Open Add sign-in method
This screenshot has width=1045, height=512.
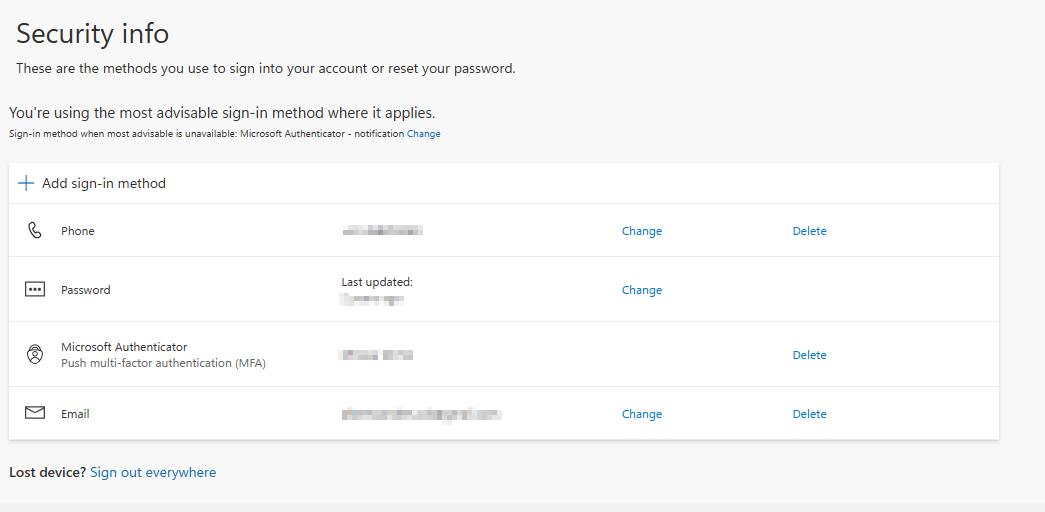click(104, 183)
